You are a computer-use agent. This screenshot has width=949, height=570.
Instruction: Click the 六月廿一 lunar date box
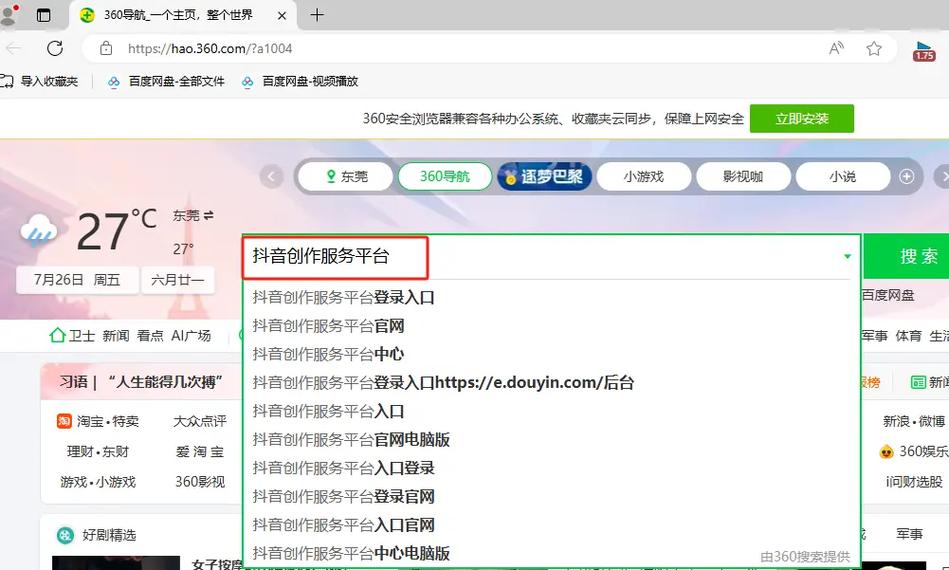click(x=177, y=280)
